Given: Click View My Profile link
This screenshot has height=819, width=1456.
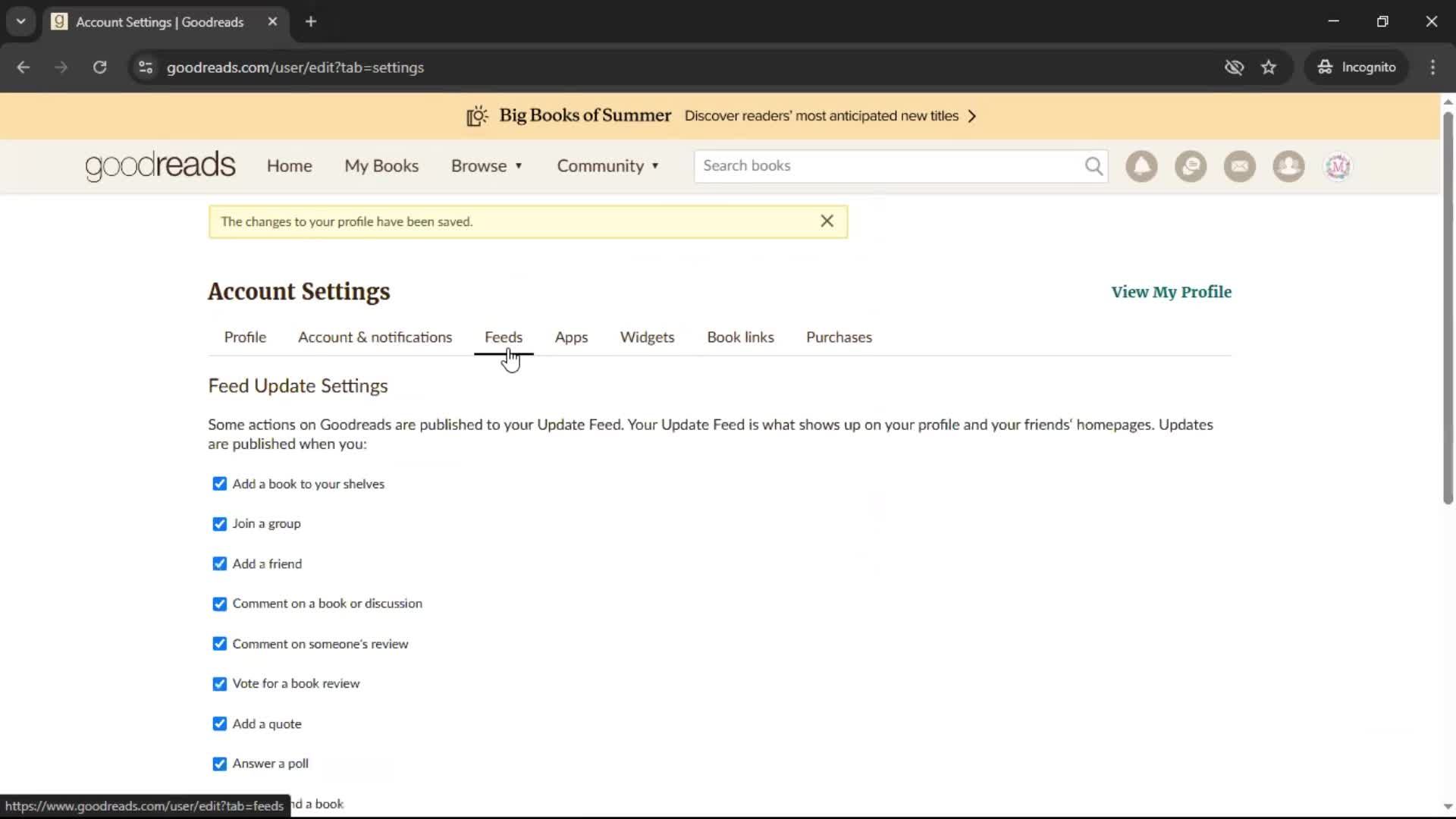Looking at the screenshot, I should tap(1171, 292).
